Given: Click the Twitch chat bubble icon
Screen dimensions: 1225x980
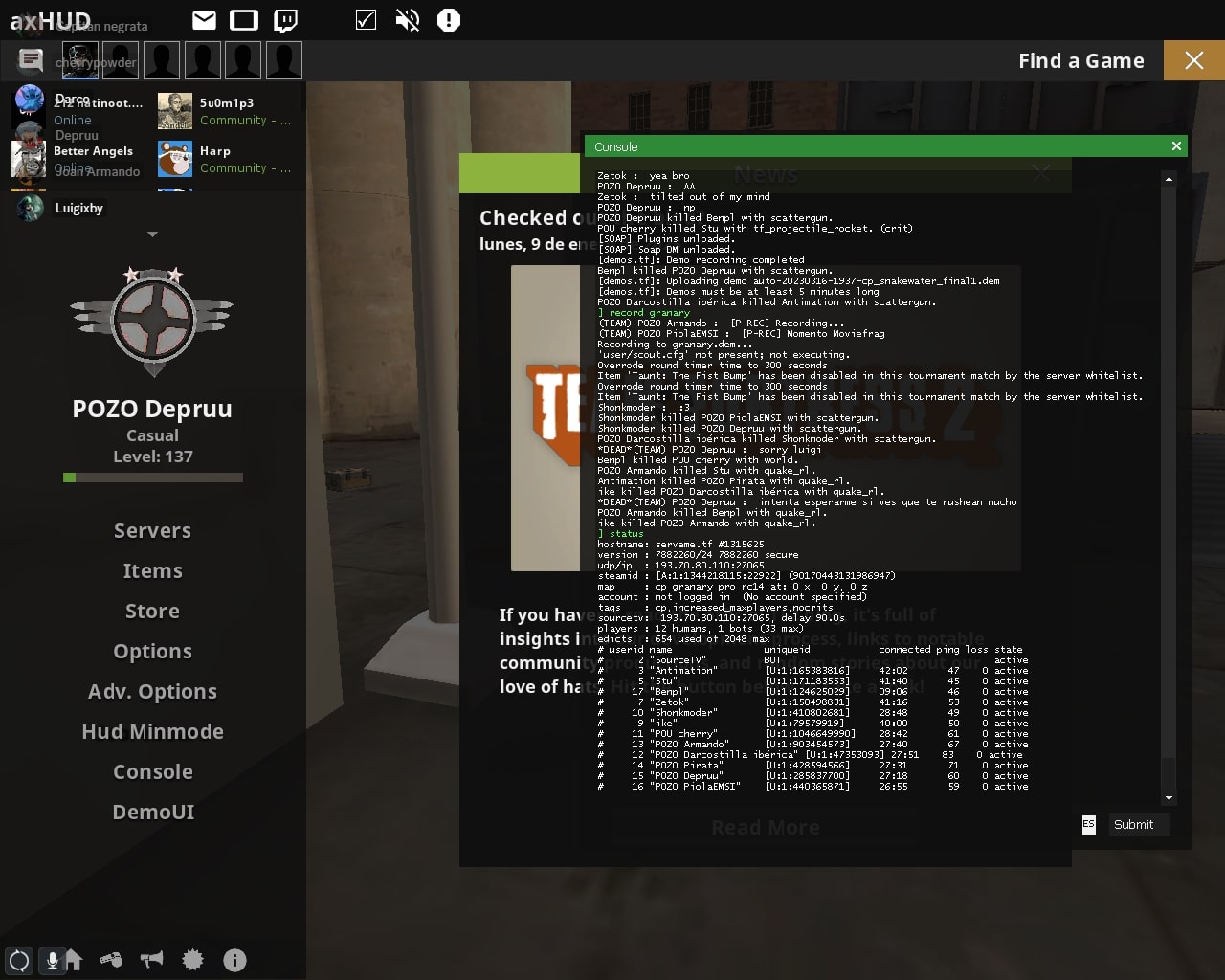Looking at the screenshot, I should [285, 20].
